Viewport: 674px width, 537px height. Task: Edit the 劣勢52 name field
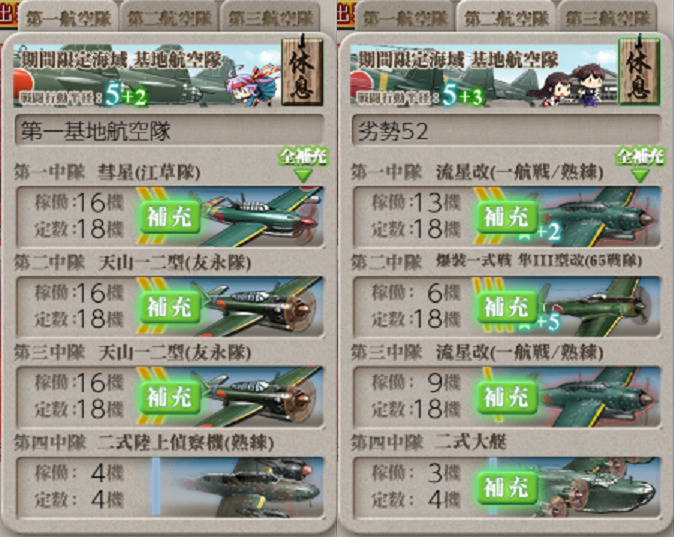click(506, 131)
